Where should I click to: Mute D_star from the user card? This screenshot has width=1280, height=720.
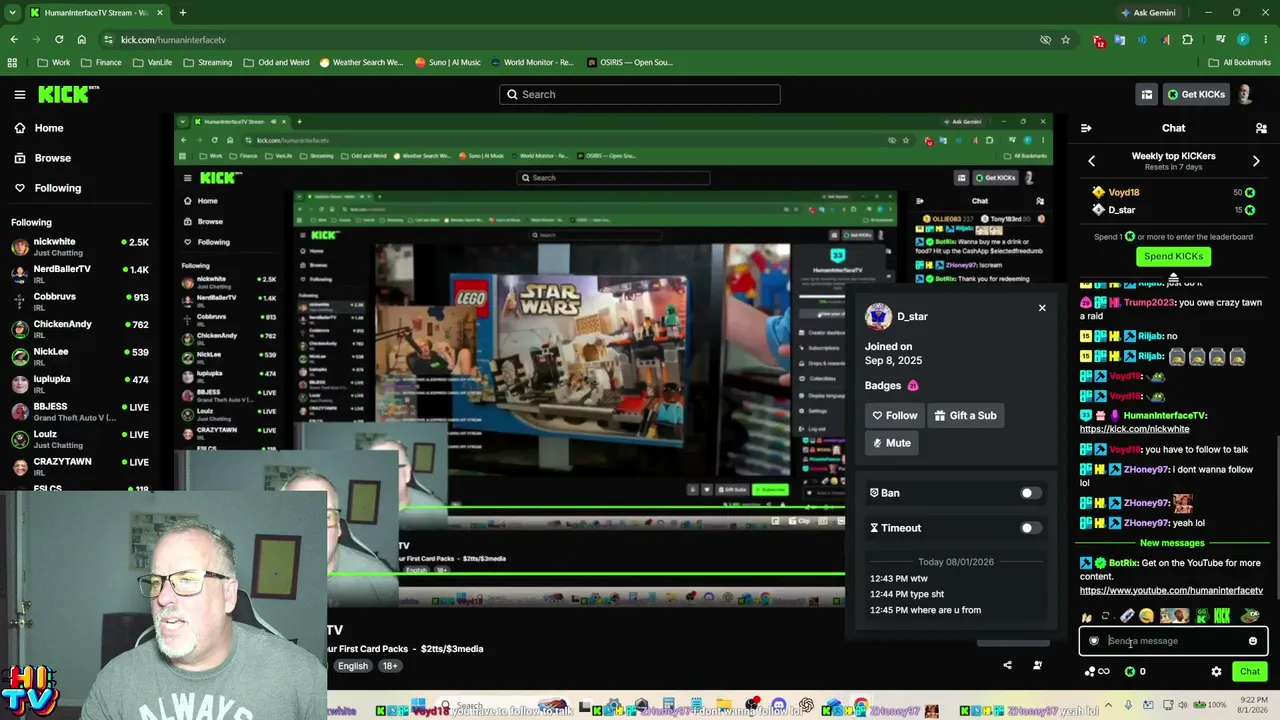click(891, 443)
